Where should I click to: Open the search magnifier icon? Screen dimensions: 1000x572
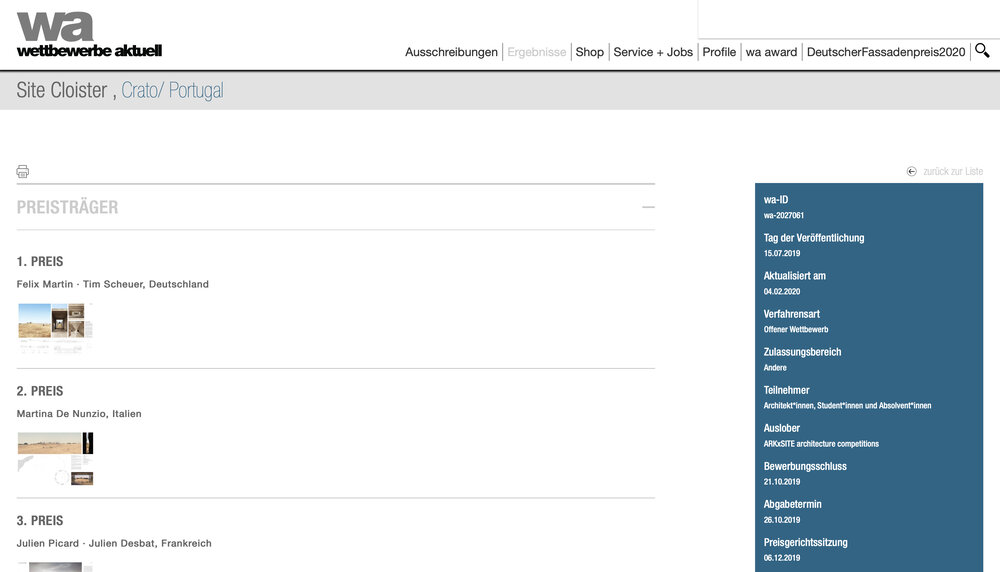tap(982, 50)
